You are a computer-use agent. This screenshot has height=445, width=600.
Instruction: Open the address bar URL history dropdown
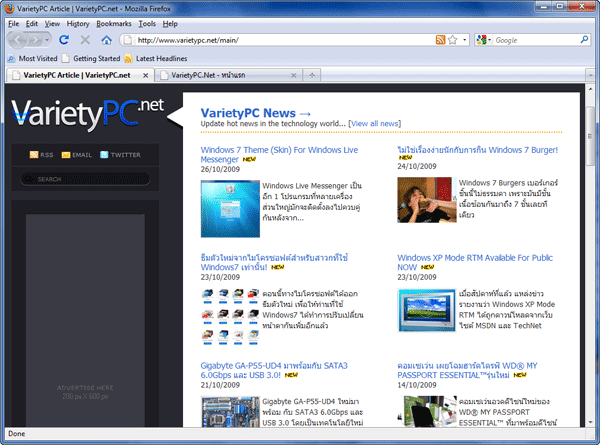coord(465,40)
